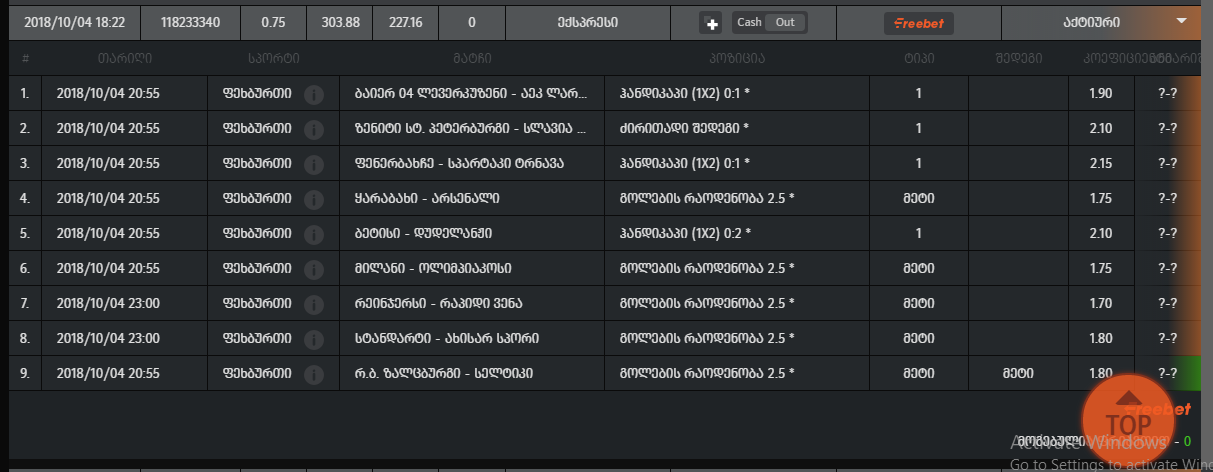Click match ბეტისი - დუდელანჟი

(x=422, y=233)
